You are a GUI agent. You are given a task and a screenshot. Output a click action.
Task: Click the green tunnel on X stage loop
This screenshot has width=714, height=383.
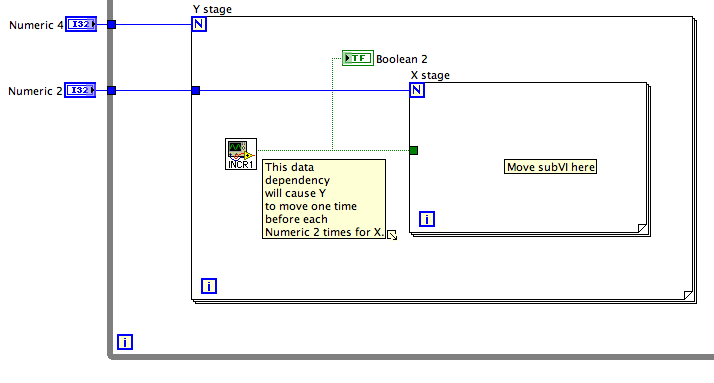tap(413, 150)
